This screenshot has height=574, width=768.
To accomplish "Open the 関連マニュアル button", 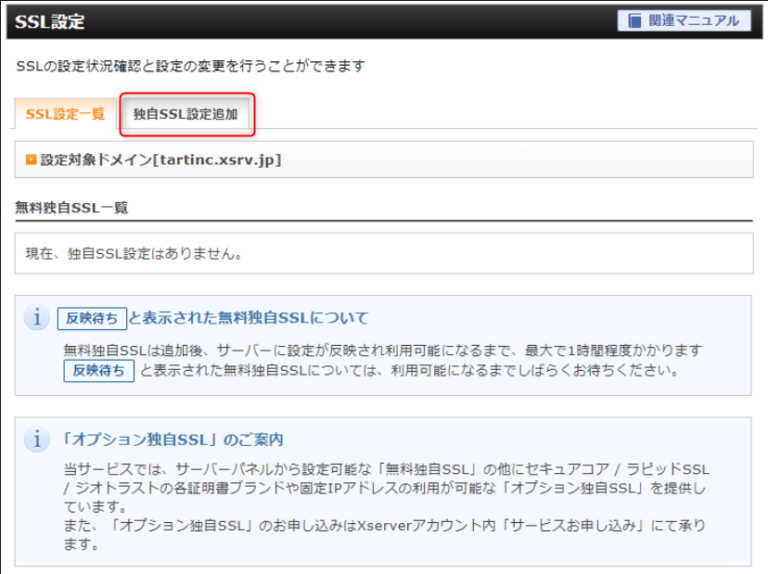I will coord(684,21).
